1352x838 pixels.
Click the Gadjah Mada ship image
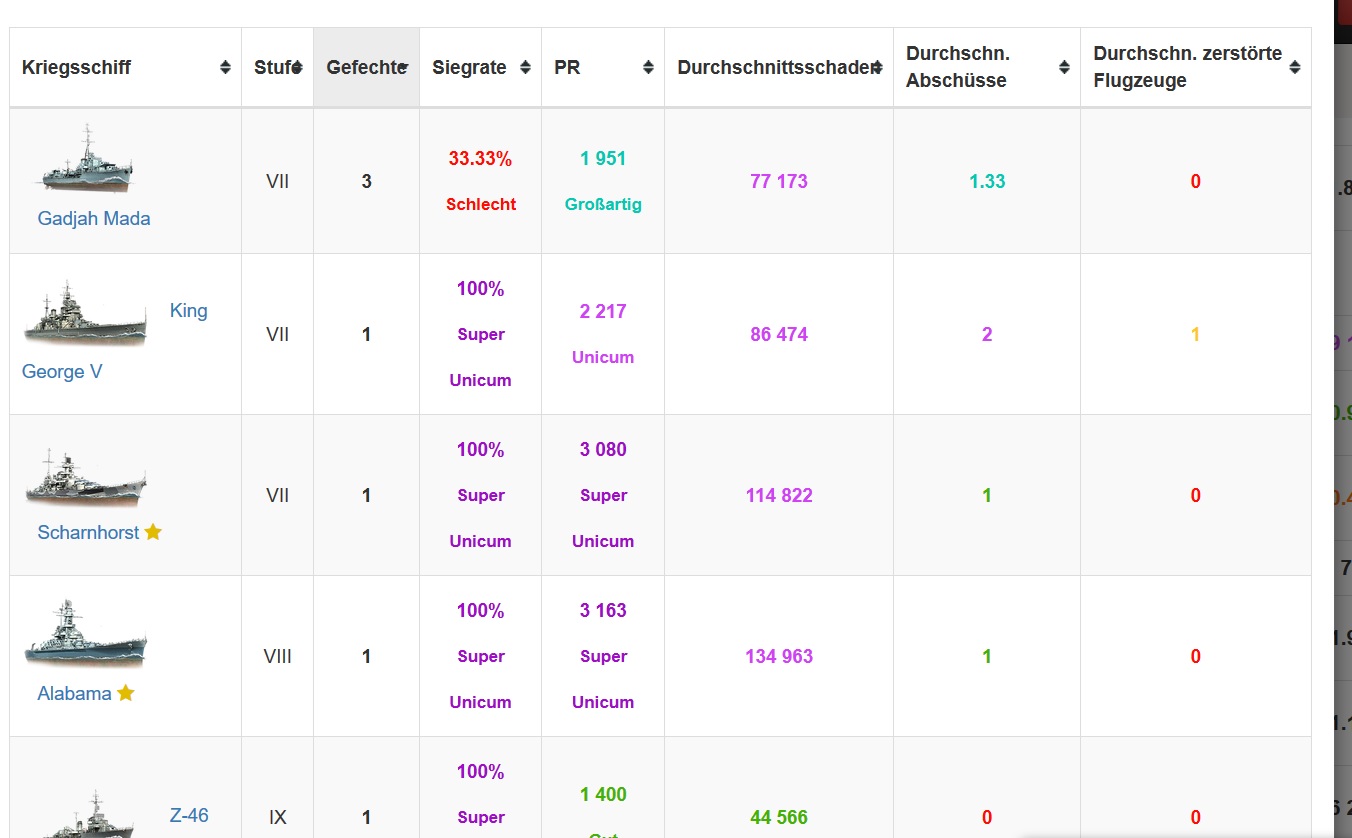pos(85,160)
